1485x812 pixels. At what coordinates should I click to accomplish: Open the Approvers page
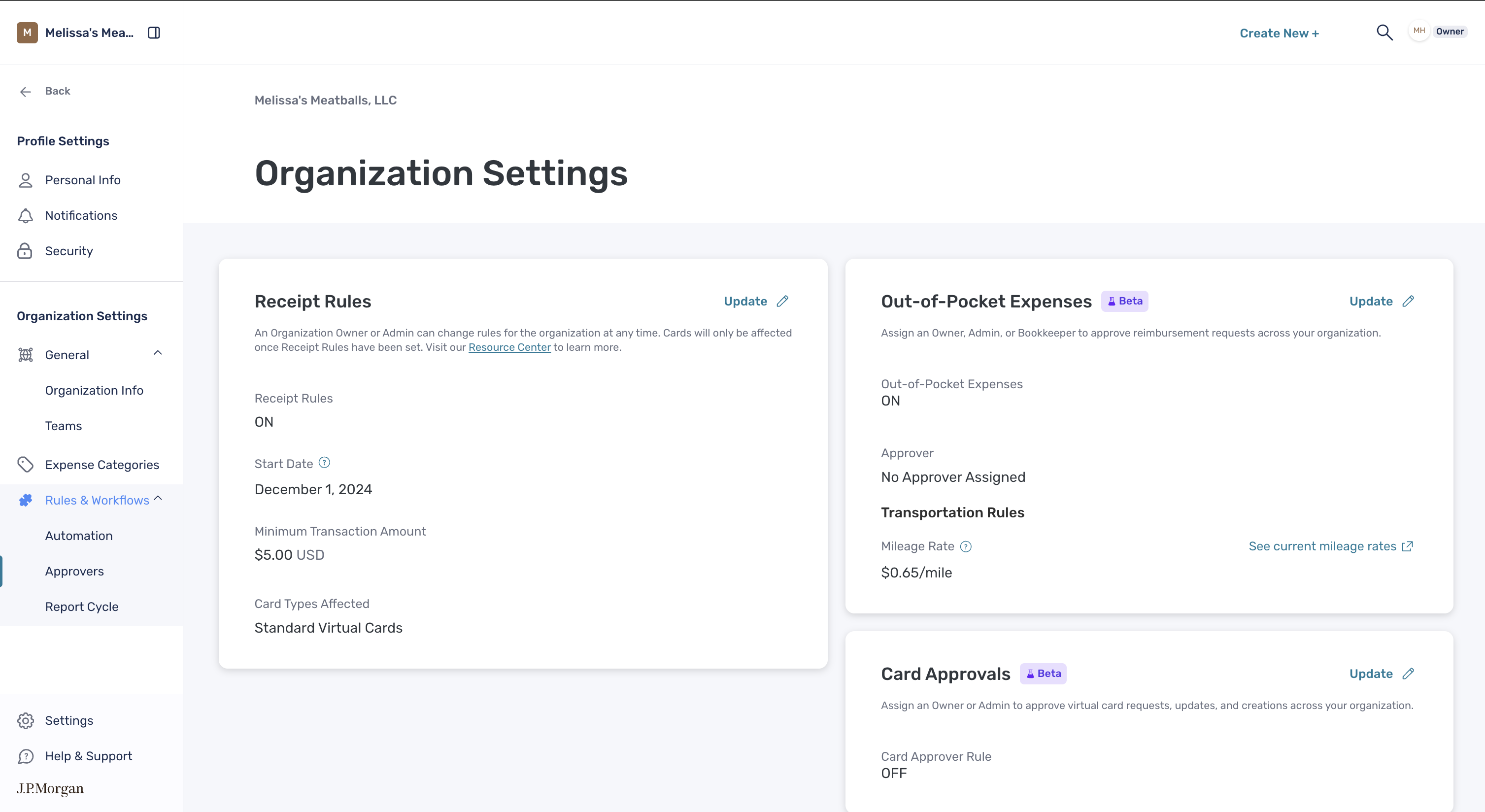coord(74,571)
